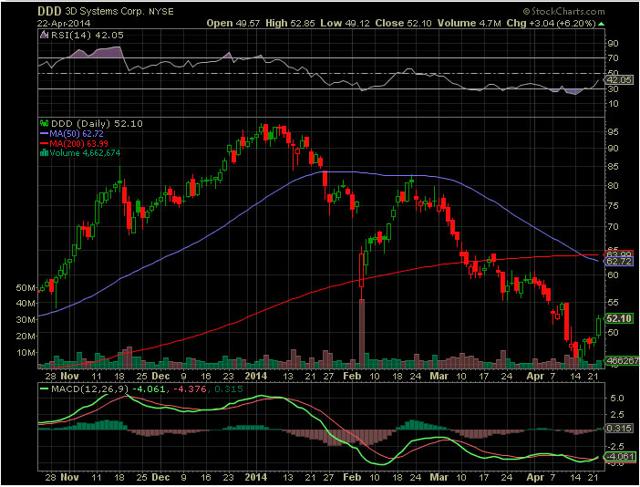Select the High 52.85 value
640x487 pixels.
[290, 23]
